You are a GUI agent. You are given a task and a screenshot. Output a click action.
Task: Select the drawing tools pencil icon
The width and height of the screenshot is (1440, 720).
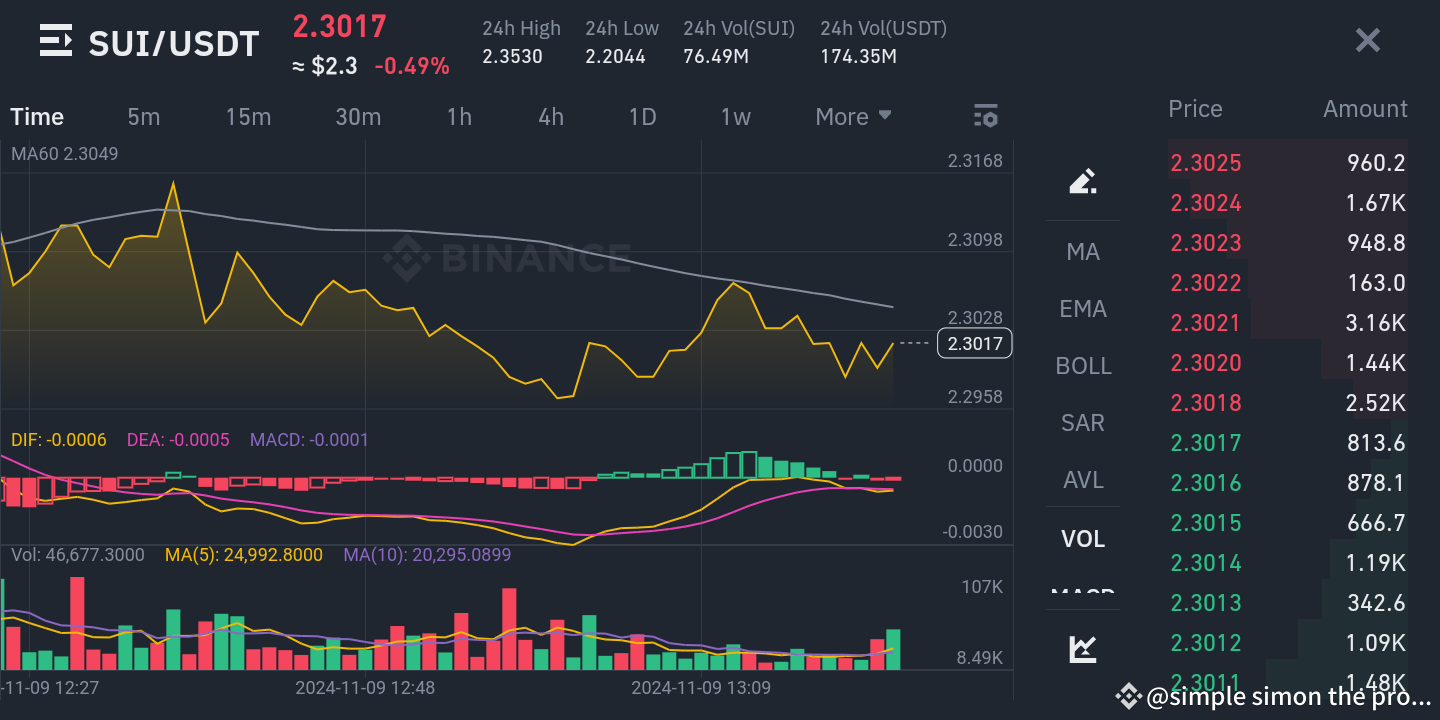[1083, 180]
